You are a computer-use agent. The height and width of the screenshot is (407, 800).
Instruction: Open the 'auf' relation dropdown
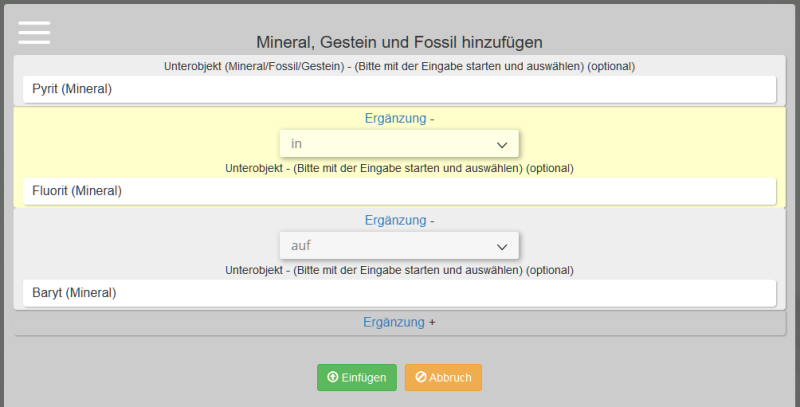tap(398, 246)
